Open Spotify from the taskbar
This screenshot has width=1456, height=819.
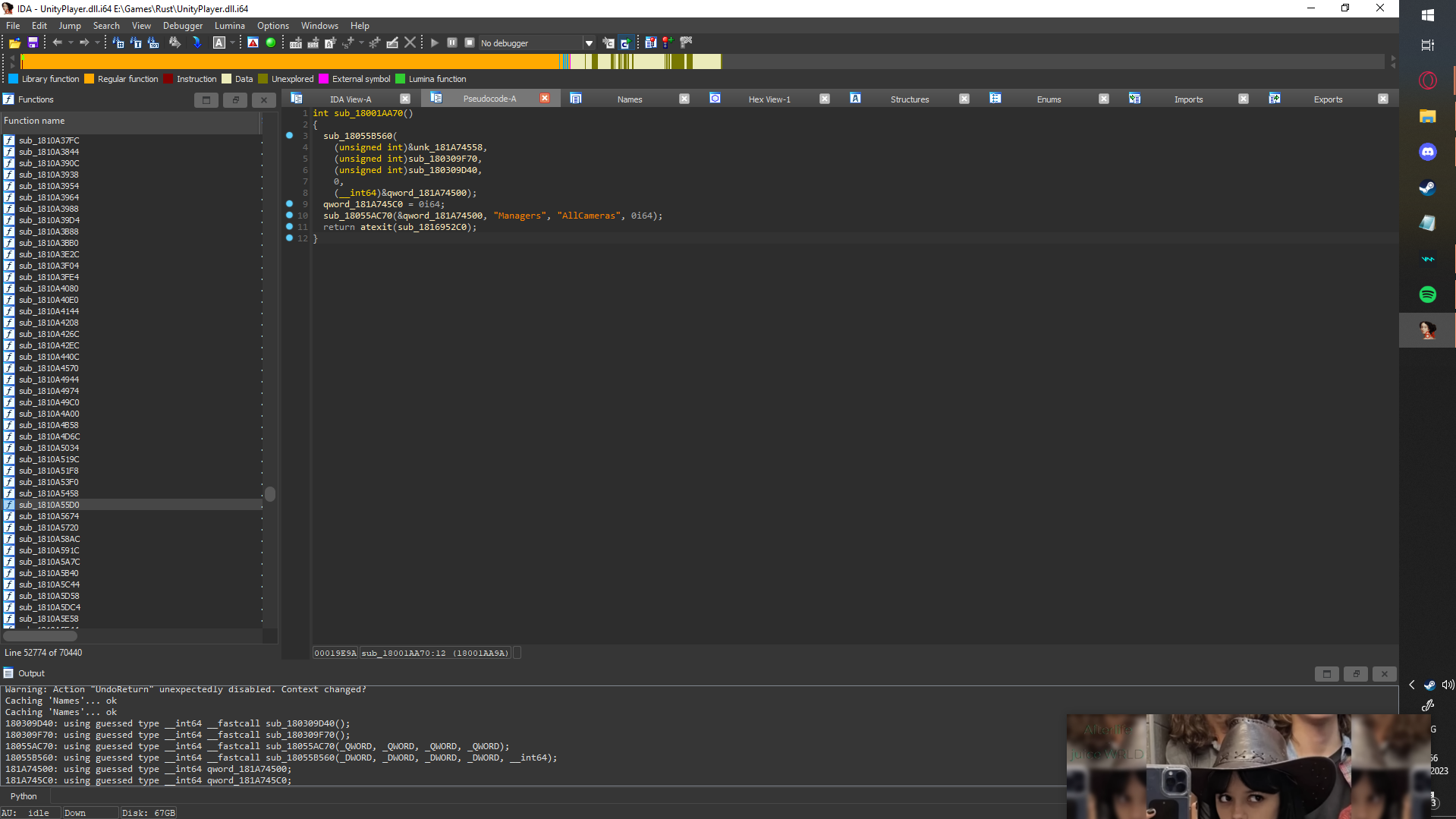click(1428, 295)
